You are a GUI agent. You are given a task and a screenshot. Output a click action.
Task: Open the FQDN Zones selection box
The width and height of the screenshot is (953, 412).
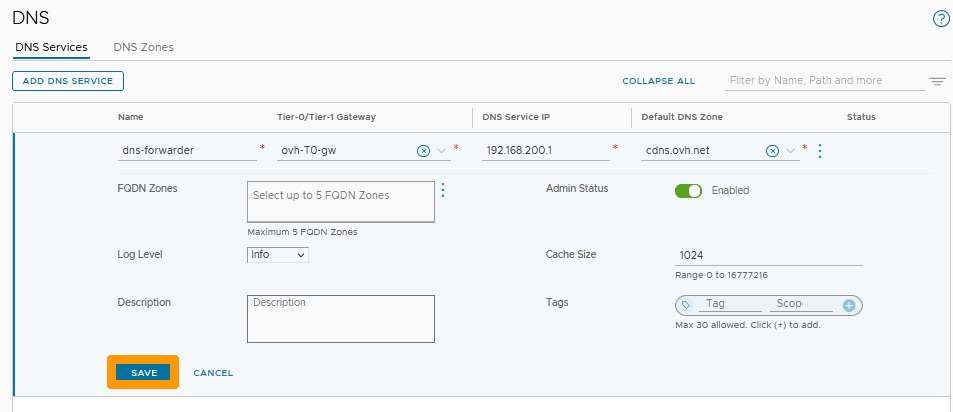point(341,202)
